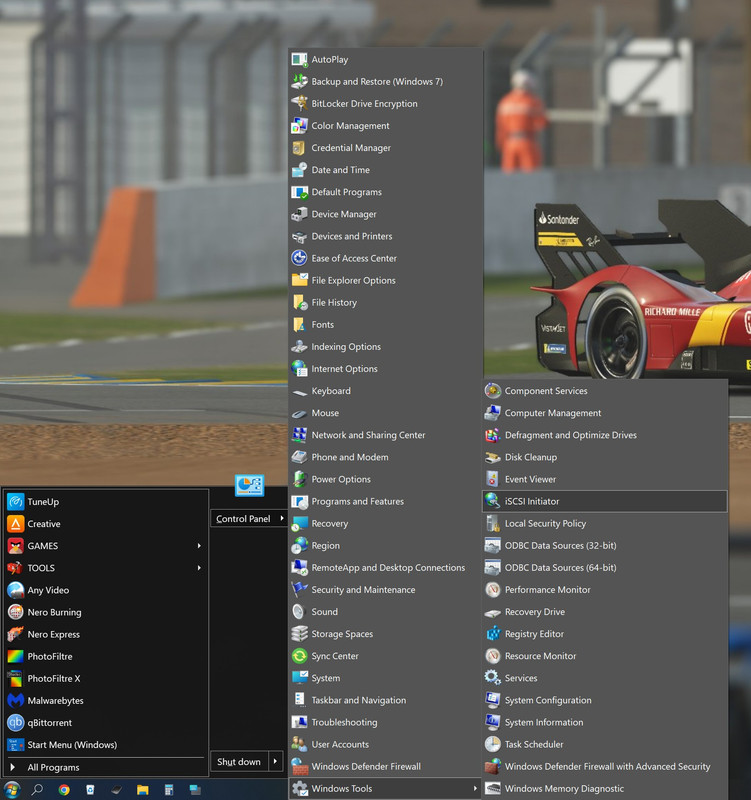Open the Nero Burning icon
The image size is (751, 800).
point(15,612)
